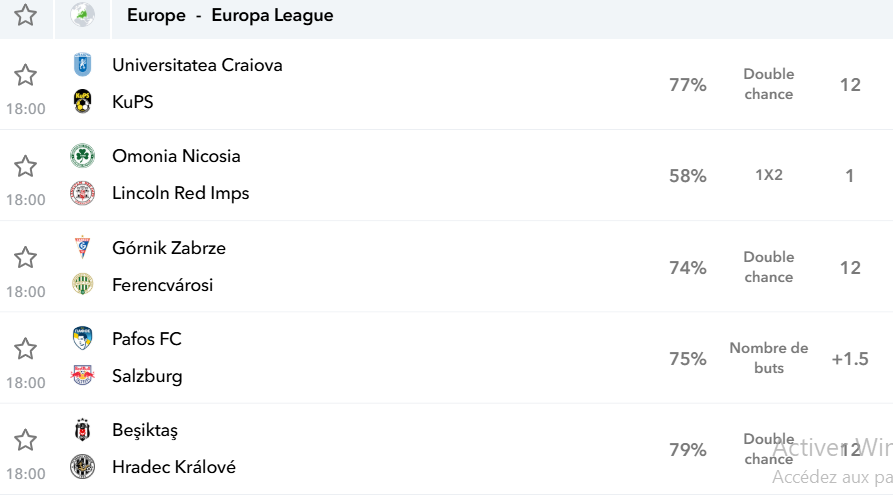Open the Pafos FC team name
The height and width of the screenshot is (501, 893).
click(x=147, y=339)
